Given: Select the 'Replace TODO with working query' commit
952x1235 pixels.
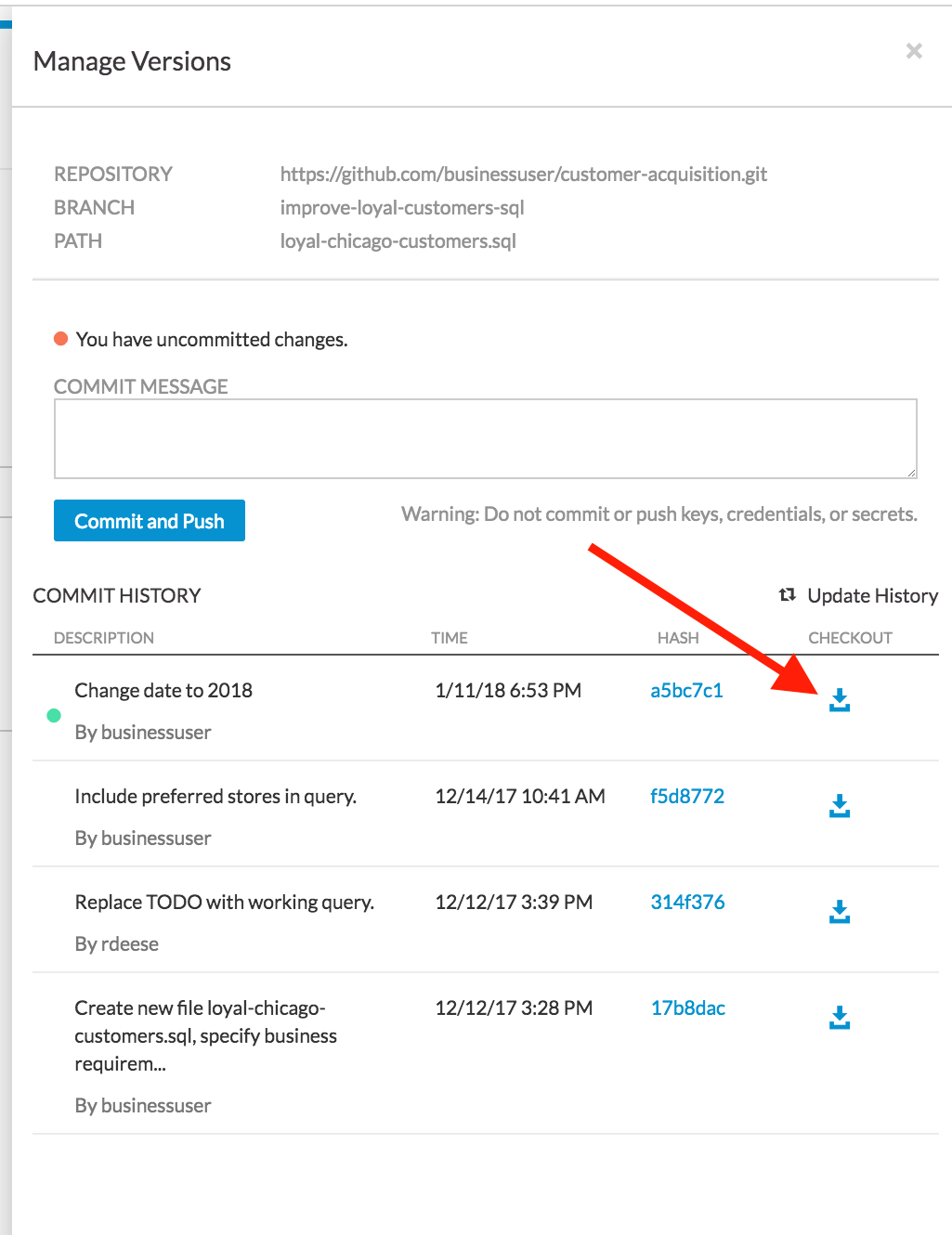Looking at the screenshot, I should click(224, 903).
